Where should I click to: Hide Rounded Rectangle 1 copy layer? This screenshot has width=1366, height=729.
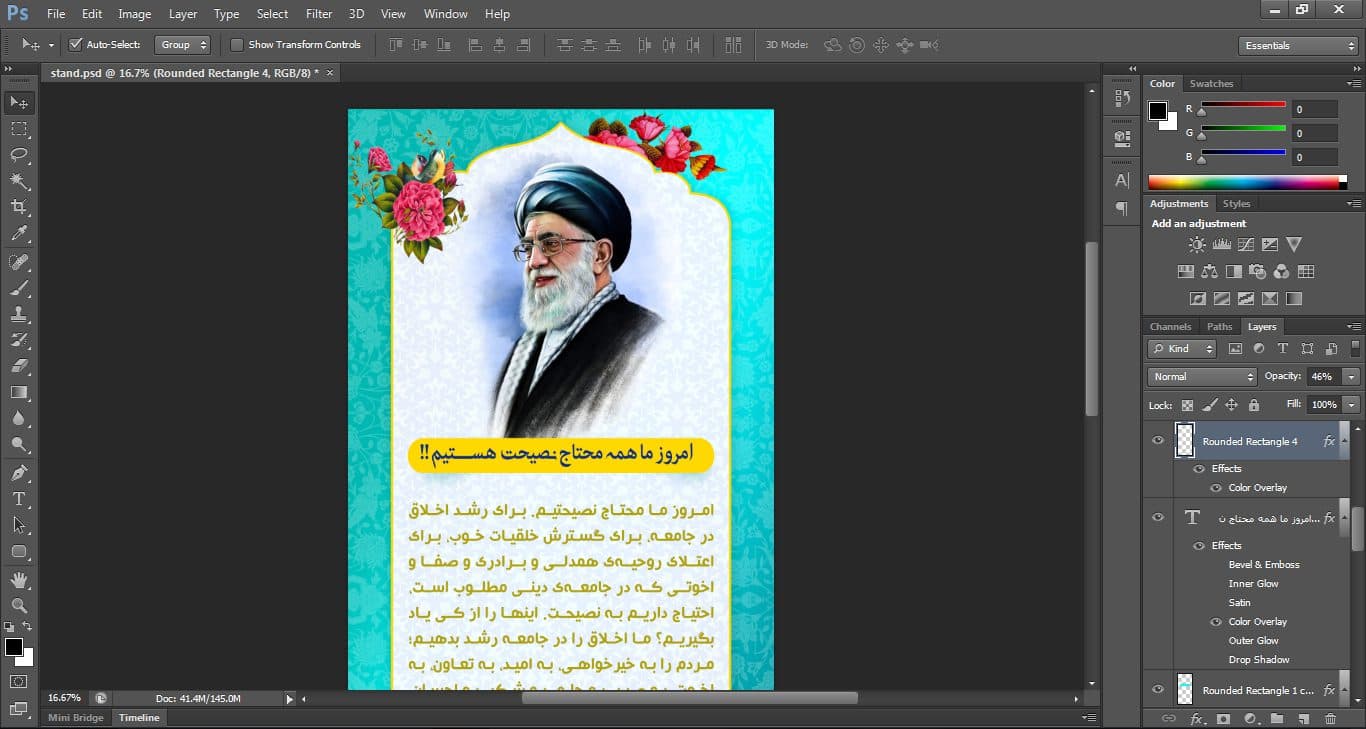click(x=1158, y=689)
